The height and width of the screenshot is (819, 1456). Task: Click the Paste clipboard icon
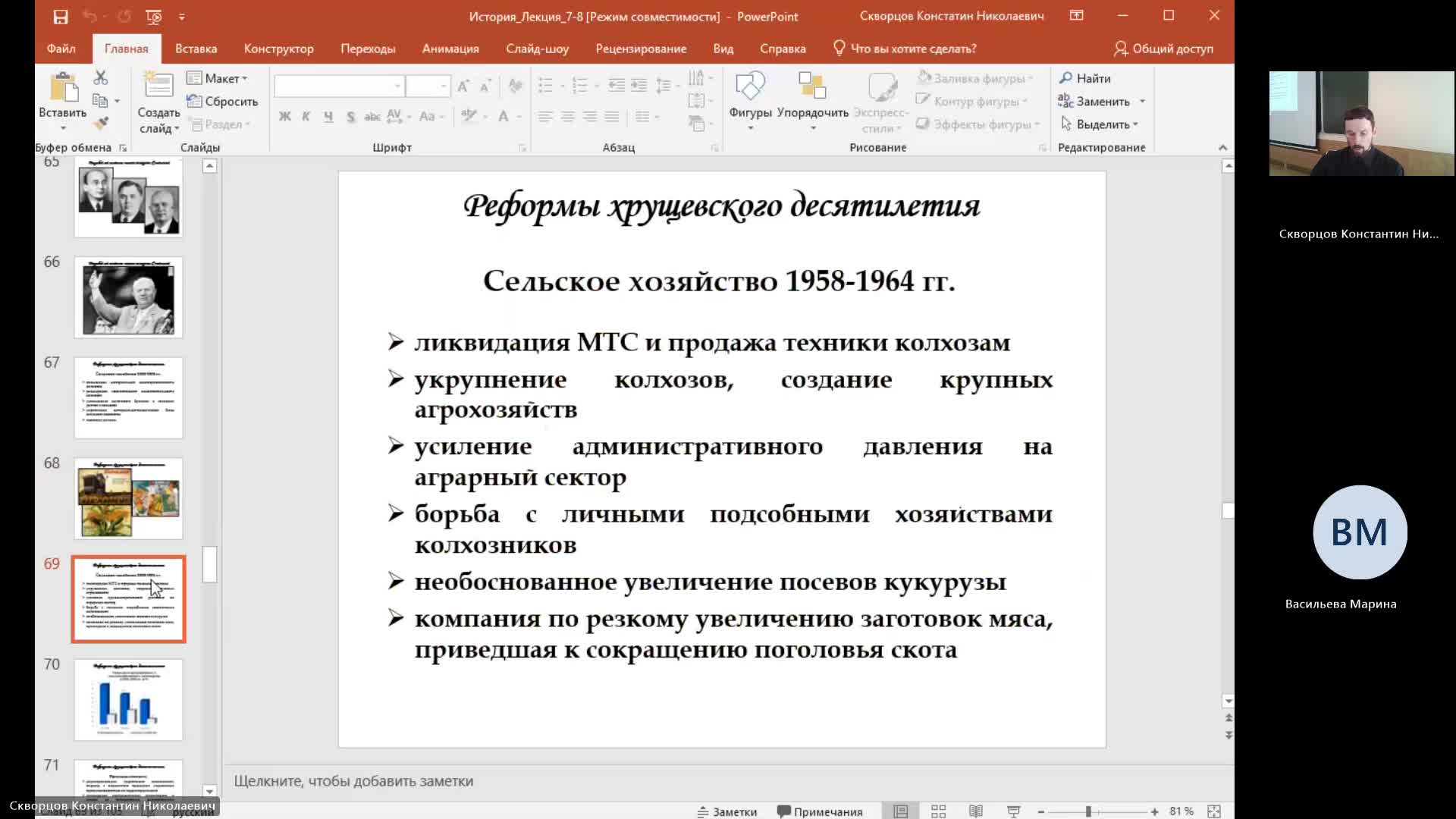[x=64, y=88]
